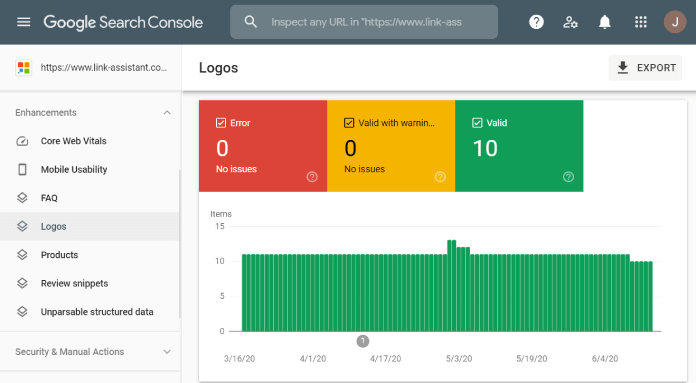
Task: Collapse the Enhancements section chevron
Action: coord(167,113)
